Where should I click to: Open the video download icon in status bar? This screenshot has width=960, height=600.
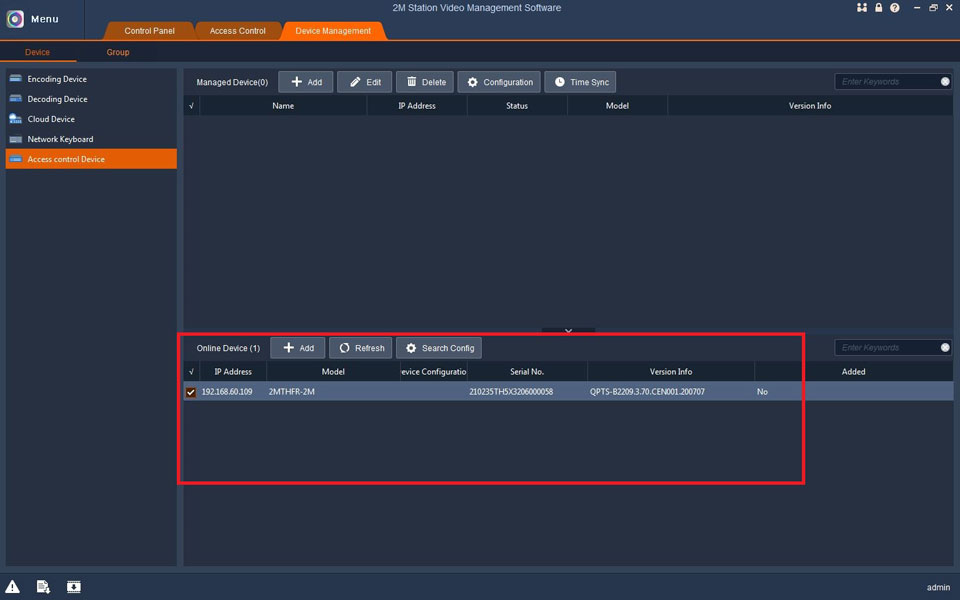tap(74, 586)
